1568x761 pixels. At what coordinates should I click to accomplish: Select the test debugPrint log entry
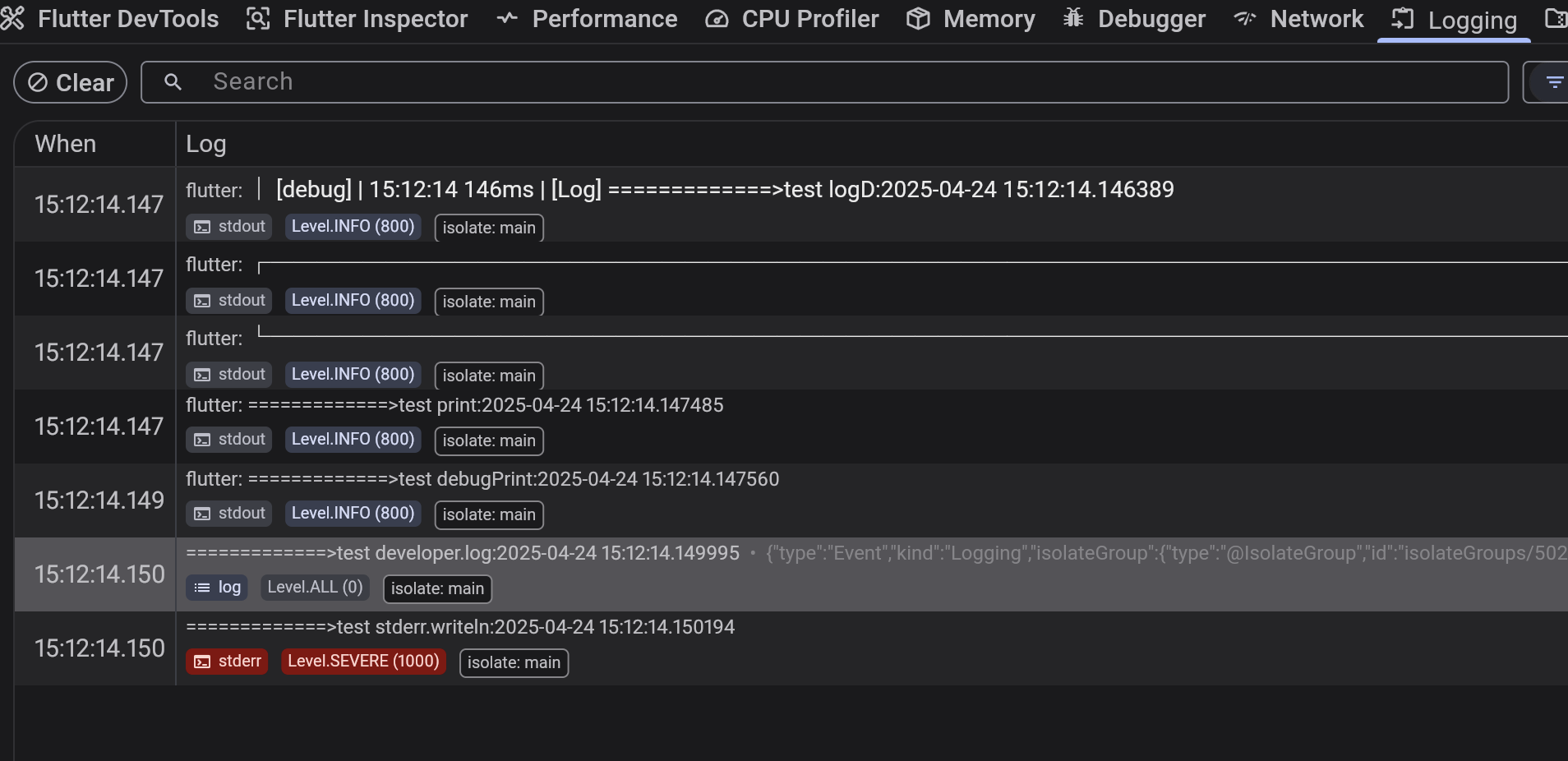click(x=791, y=500)
